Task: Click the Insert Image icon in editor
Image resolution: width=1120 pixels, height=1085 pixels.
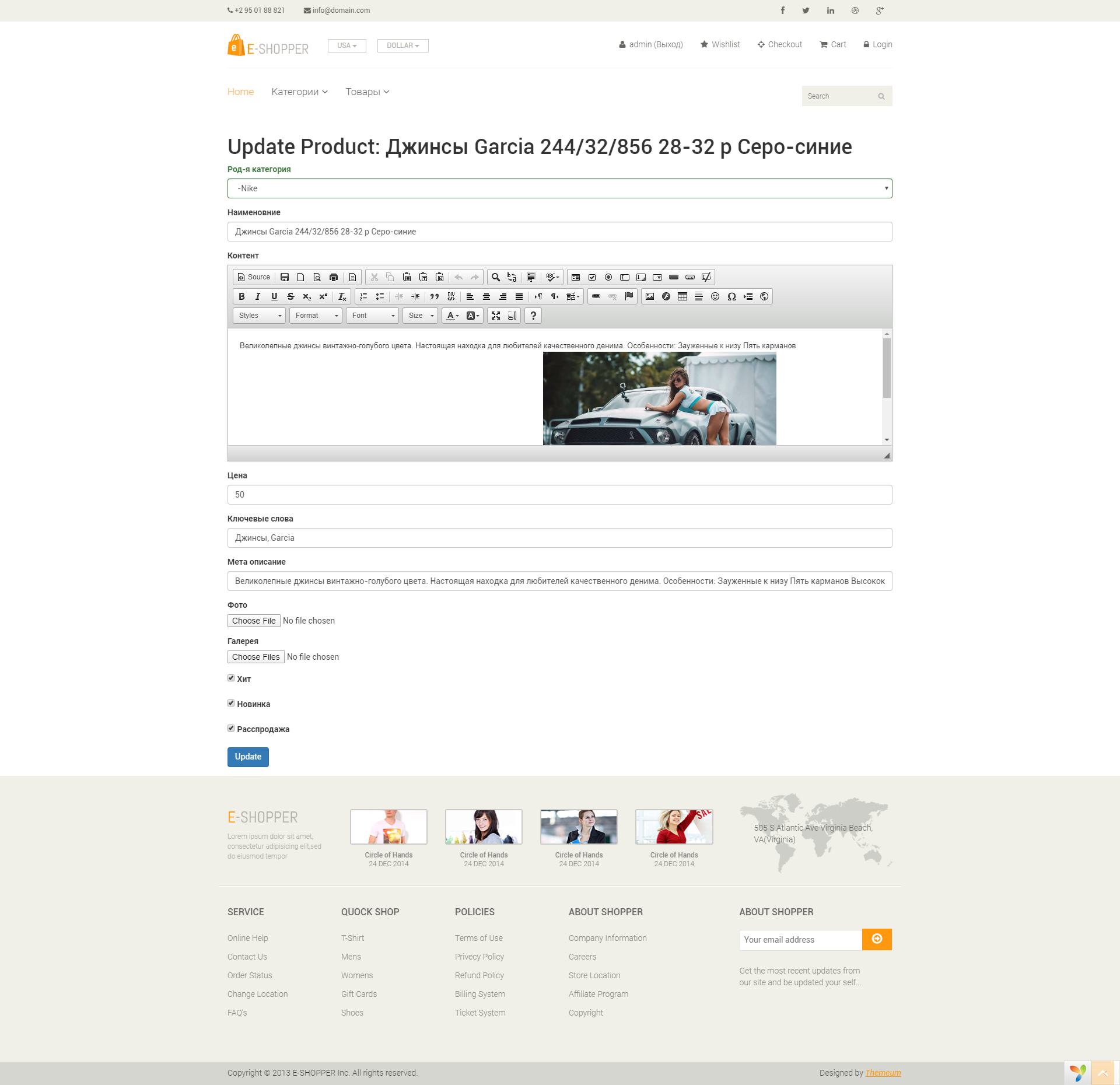Action: 650,296
